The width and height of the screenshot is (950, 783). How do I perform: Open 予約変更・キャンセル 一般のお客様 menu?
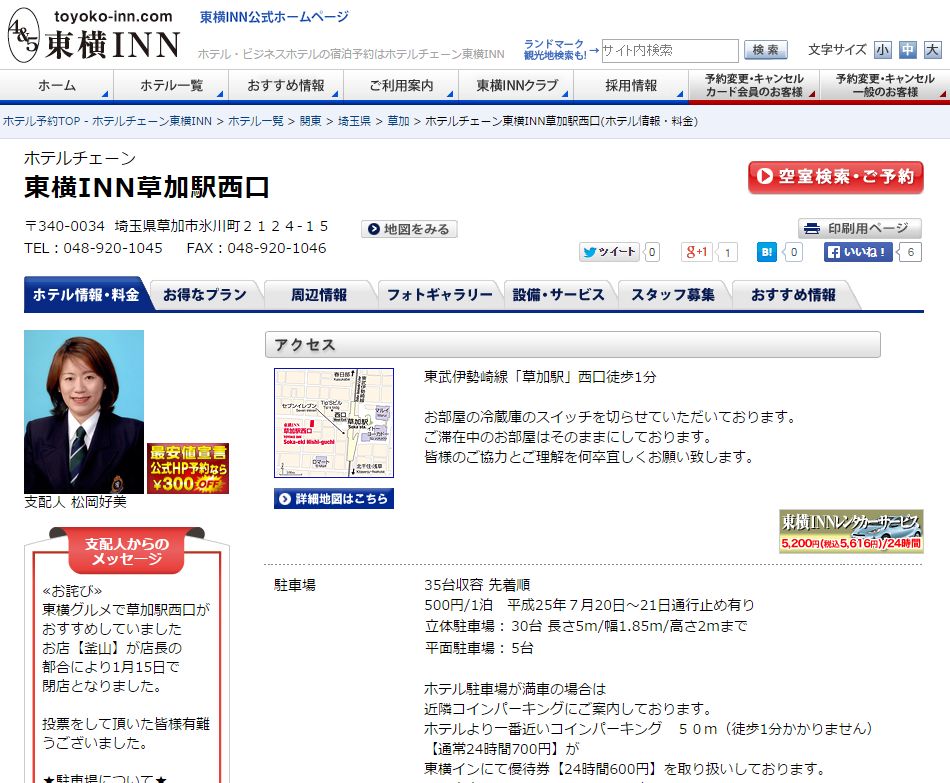[885, 85]
